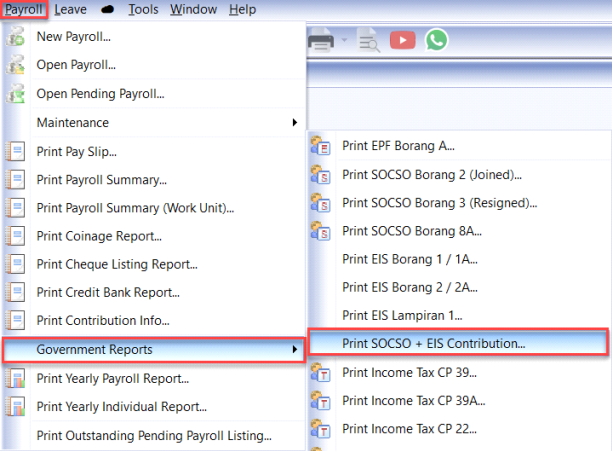Select Open Pending Payroll... entry
Viewport: 613px width, 452px height.
(100, 93)
